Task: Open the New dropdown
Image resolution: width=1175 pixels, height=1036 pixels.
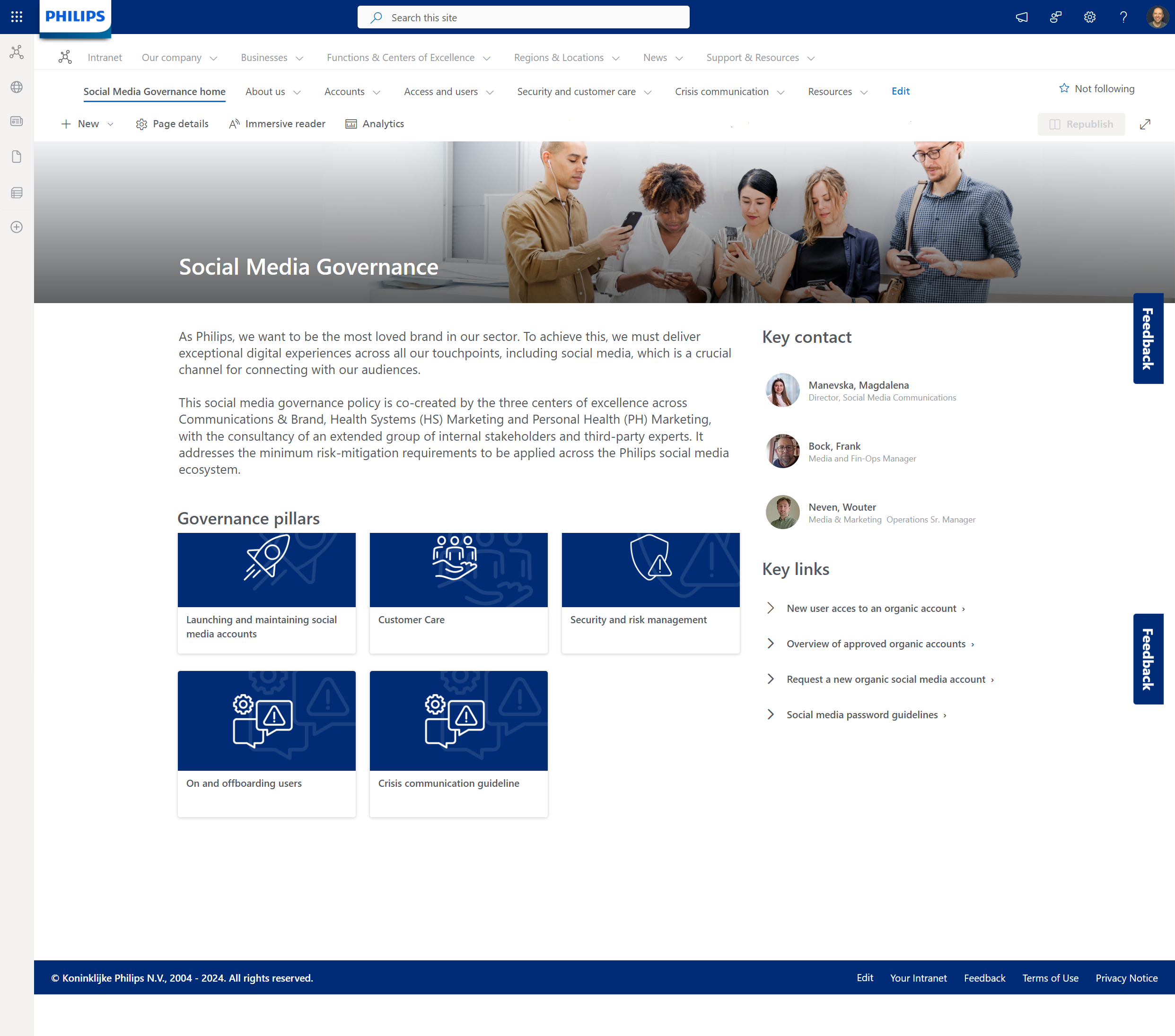Action: pos(88,124)
